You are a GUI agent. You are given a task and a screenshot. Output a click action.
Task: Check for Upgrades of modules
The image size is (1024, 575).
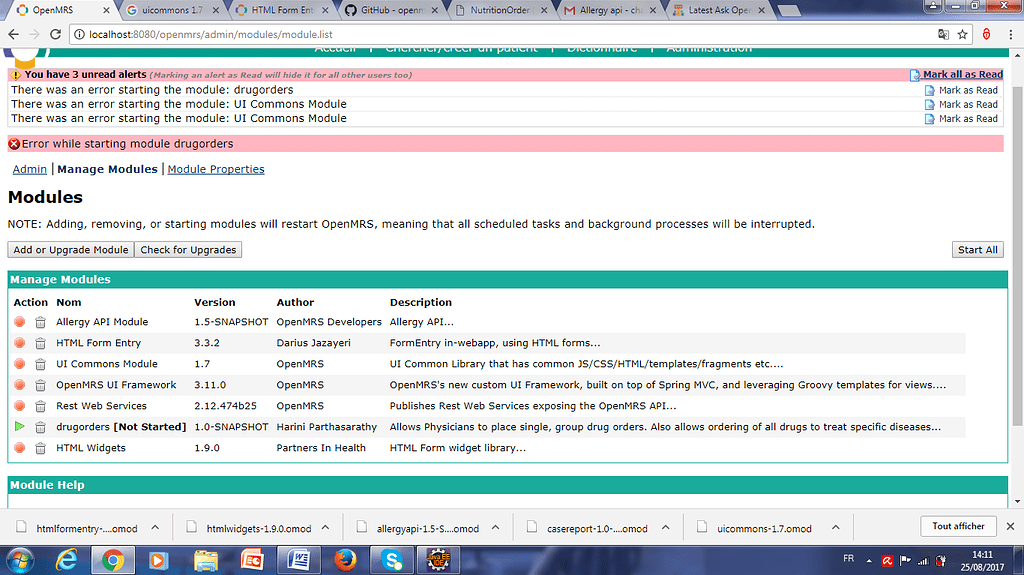tap(189, 250)
